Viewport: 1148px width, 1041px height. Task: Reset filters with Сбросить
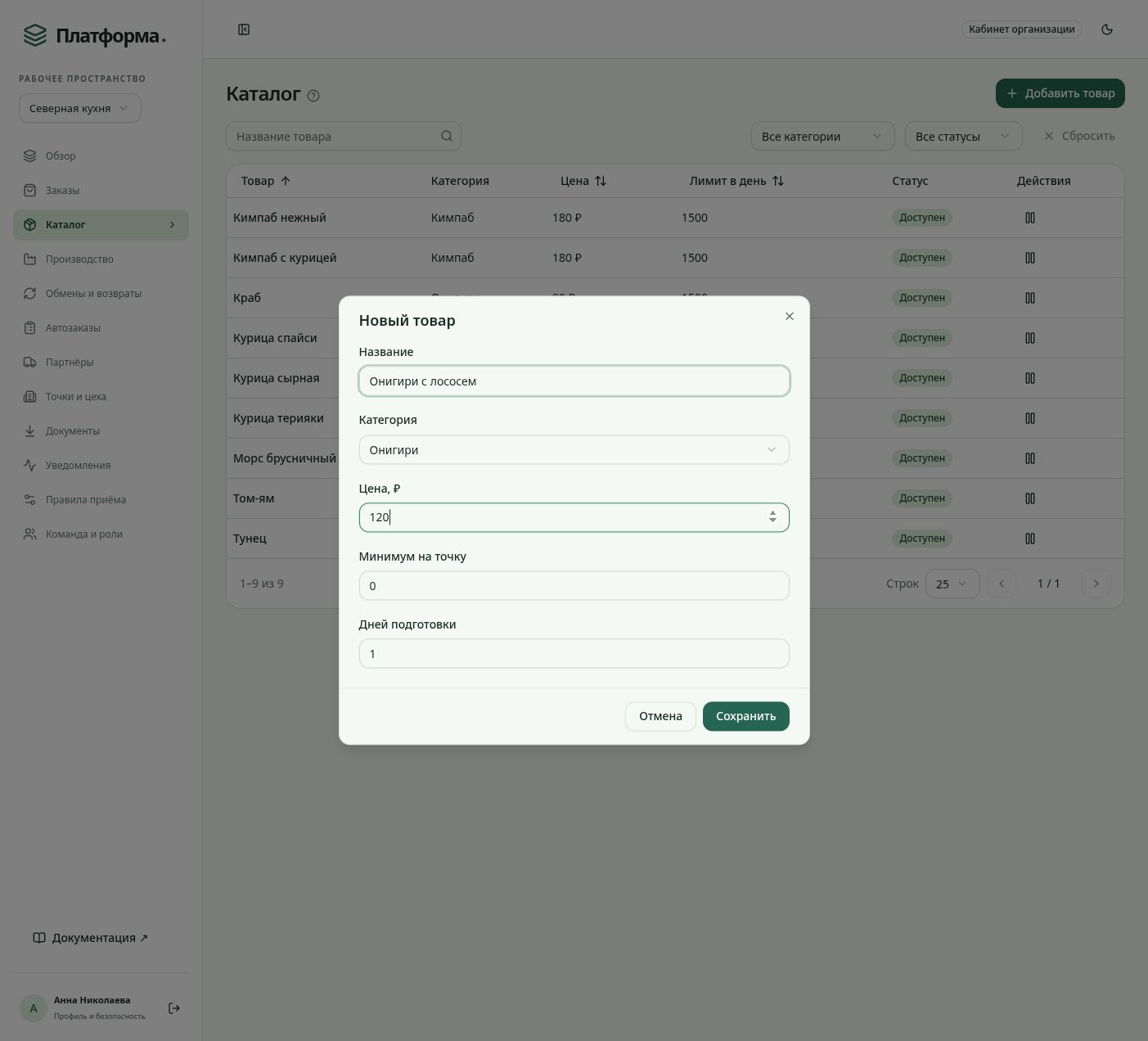pos(1079,136)
